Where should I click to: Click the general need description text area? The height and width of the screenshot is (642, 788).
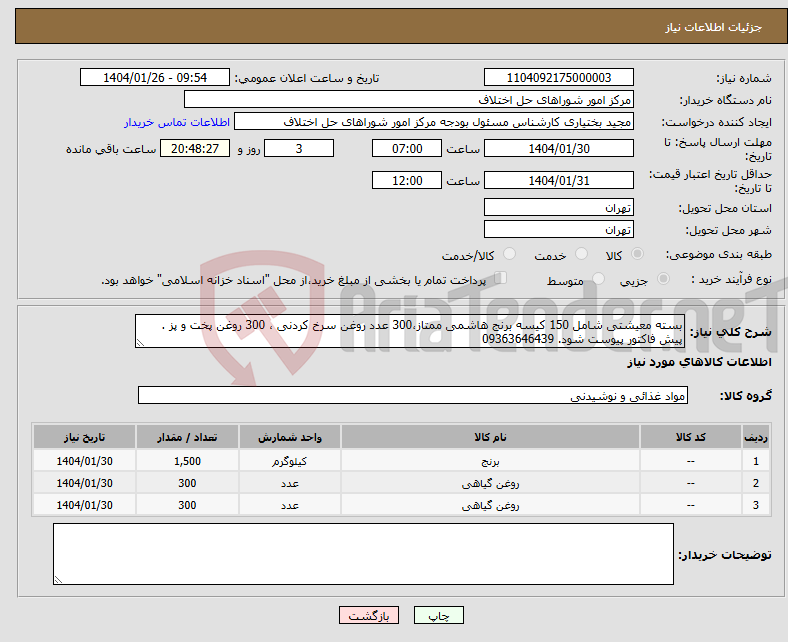[410, 331]
